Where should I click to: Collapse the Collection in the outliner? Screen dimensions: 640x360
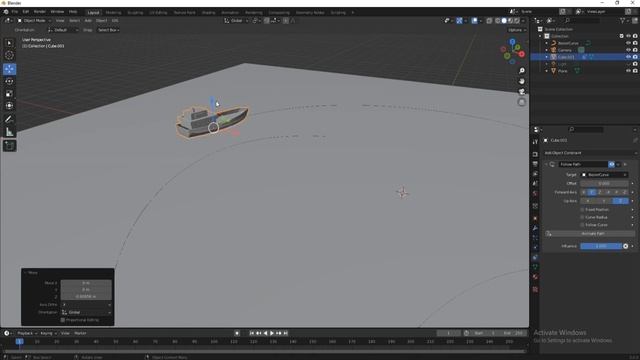(x=540, y=36)
